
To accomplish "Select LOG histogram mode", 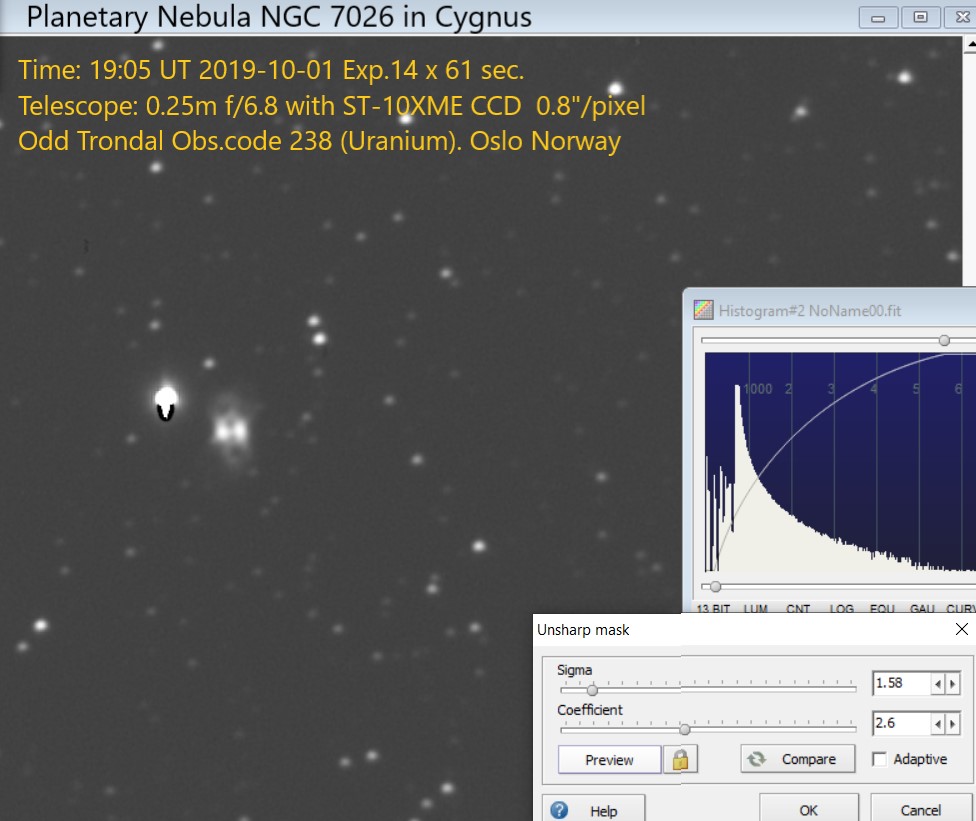I will tap(841, 608).
